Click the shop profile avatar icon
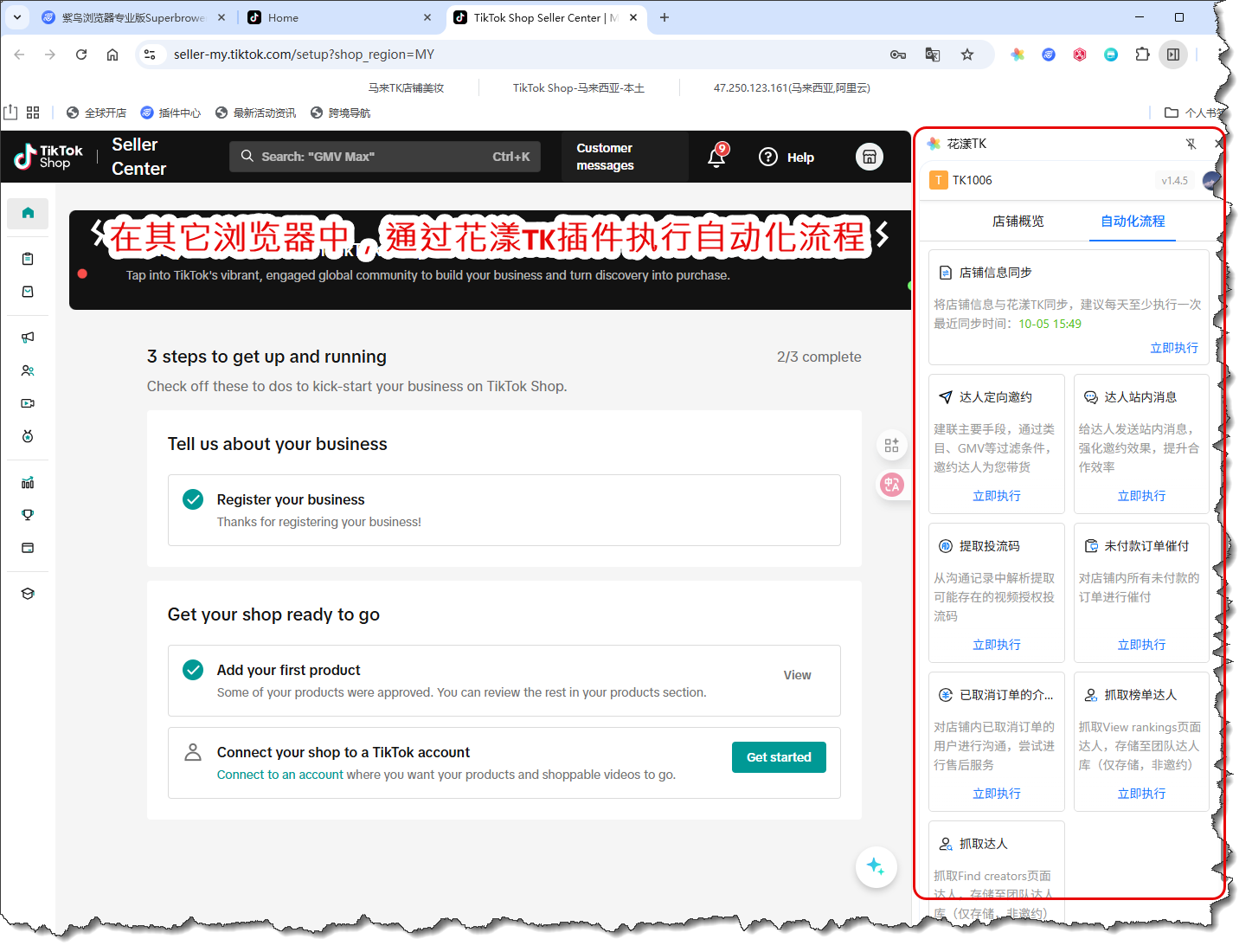Screen dimensions: 1252x952 pos(869,157)
